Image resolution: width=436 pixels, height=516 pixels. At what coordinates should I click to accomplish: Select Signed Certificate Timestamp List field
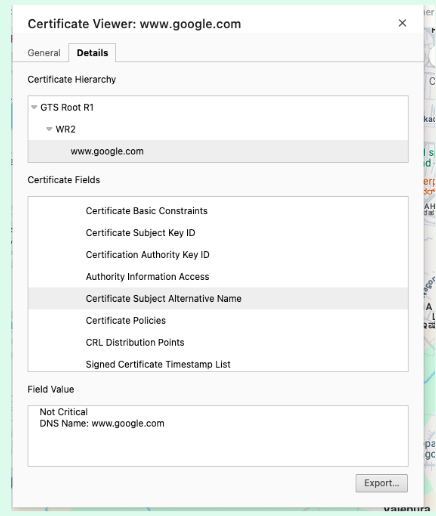coord(218,363)
